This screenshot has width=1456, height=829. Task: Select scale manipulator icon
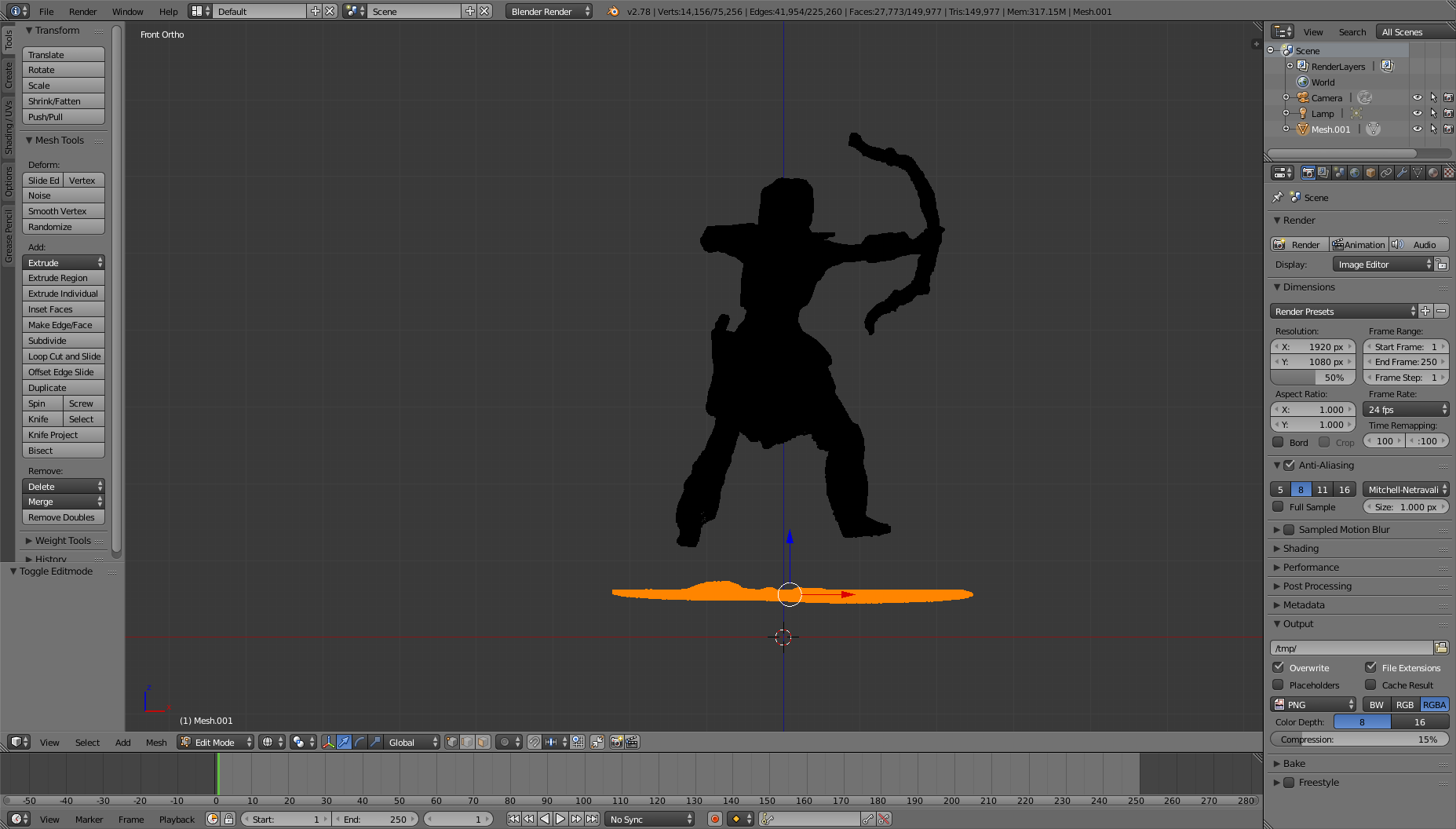tap(376, 742)
